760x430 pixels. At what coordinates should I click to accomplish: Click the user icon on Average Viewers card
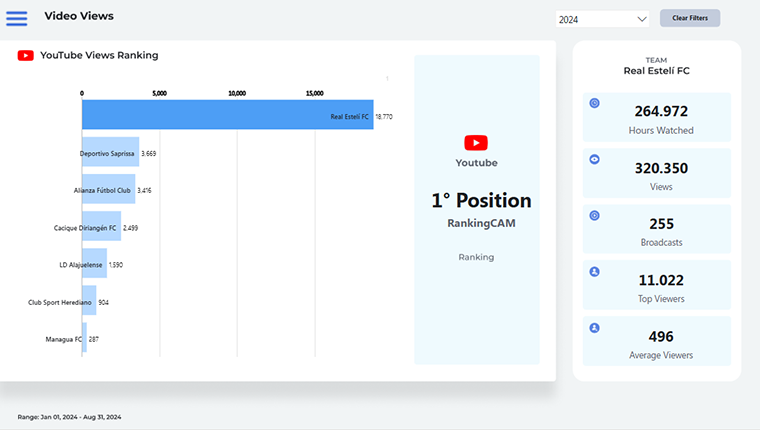pos(594,328)
